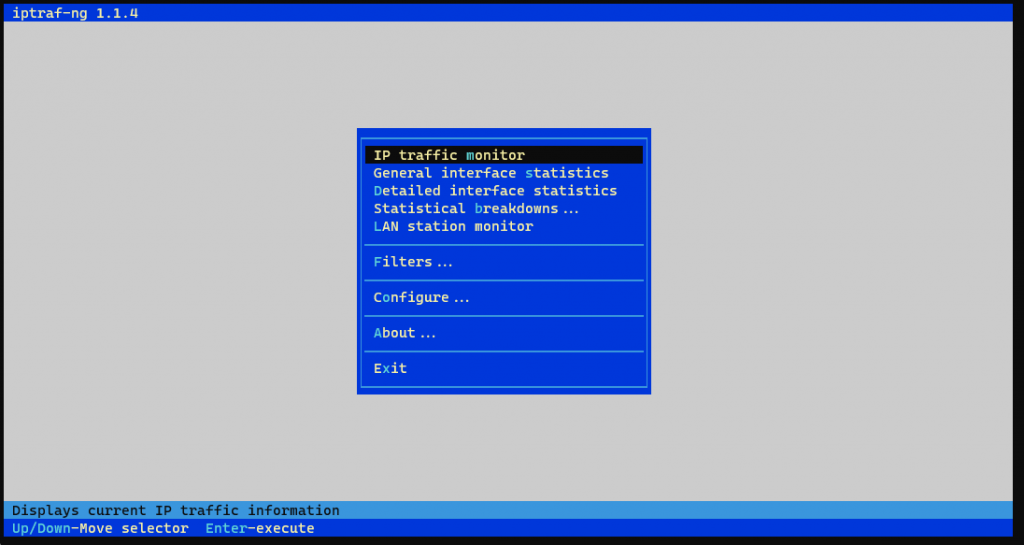The width and height of the screenshot is (1024, 545).
Task: Click the Enter-execute hint in bottom bar
Action: 260,528
